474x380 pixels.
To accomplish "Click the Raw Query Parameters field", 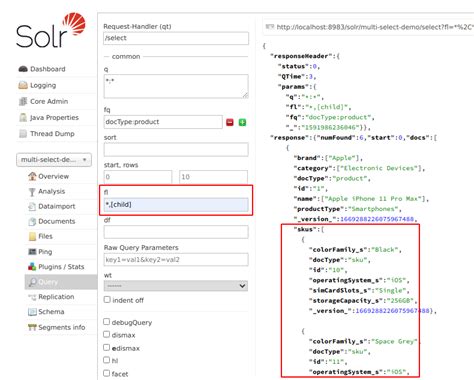I will click(176, 260).
